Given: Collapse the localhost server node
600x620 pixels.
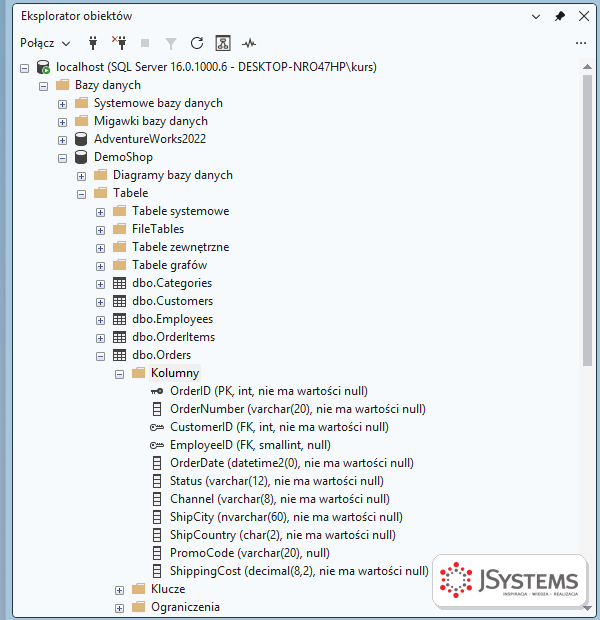Looking at the screenshot, I should pos(25,68).
